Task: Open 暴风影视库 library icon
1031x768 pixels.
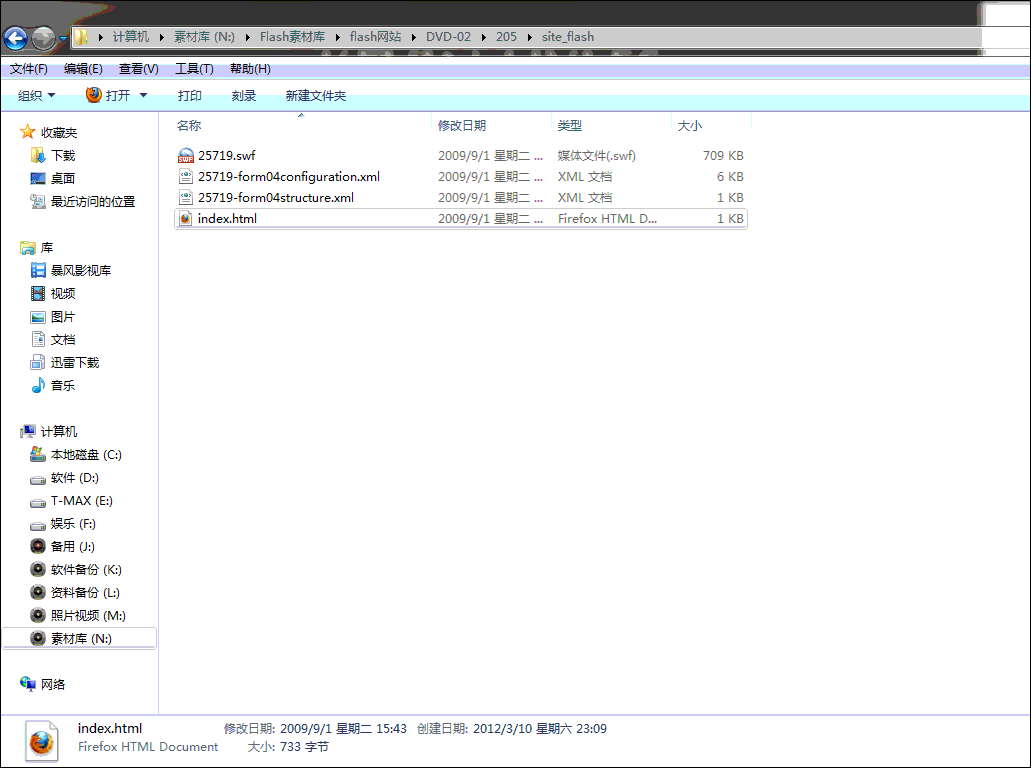Action: point(38,270)
